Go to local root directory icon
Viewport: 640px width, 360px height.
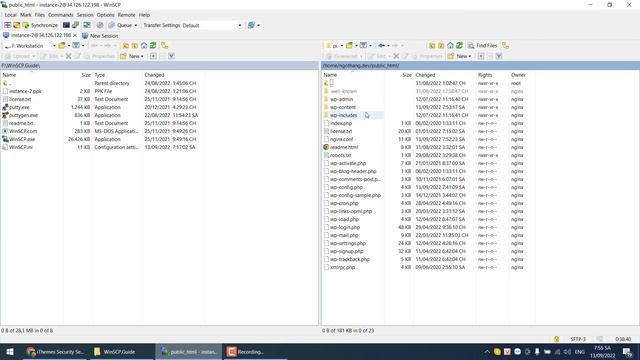click(x=135, y=46)
